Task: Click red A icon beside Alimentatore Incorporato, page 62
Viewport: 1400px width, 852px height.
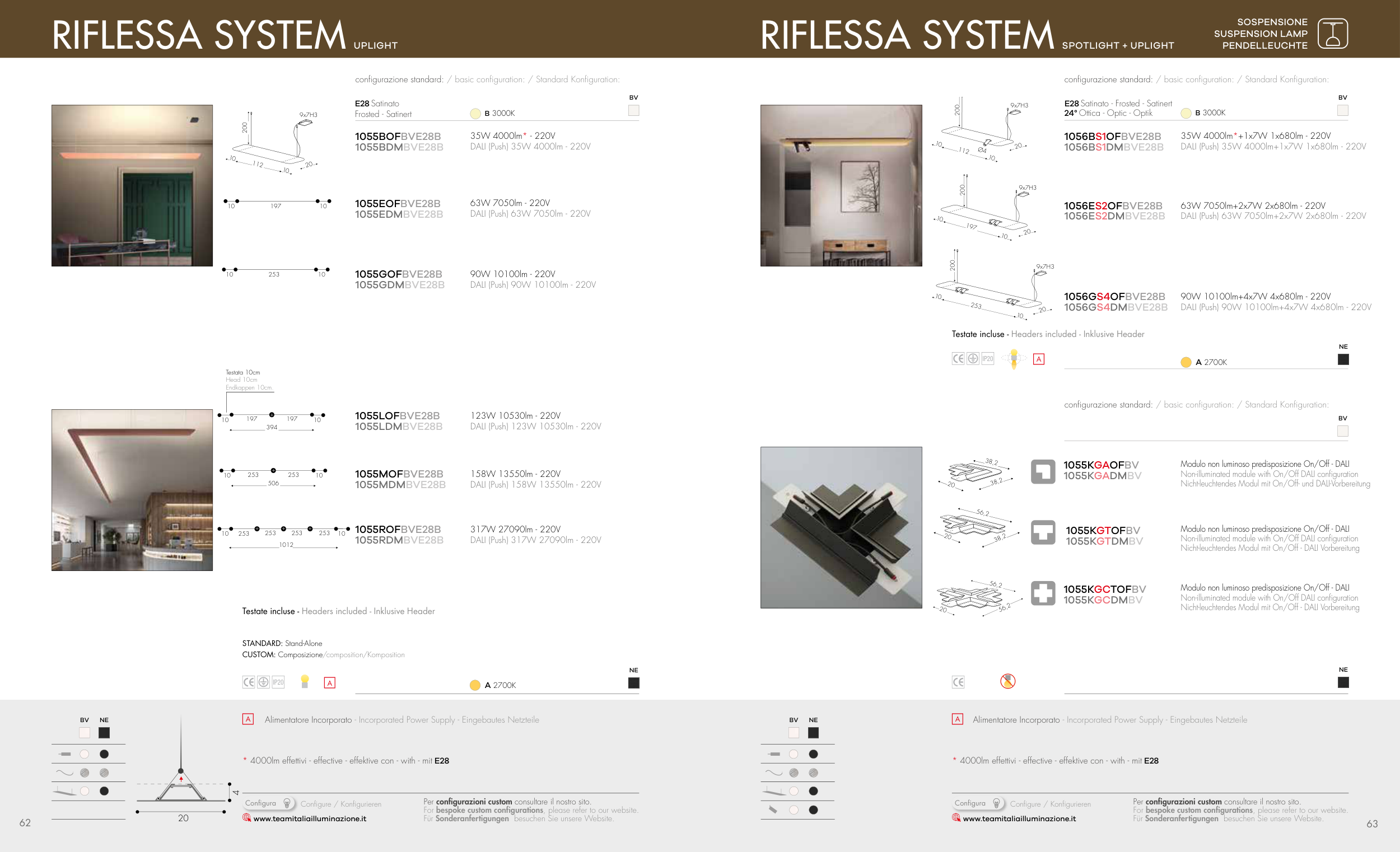Action: (248, 719)
